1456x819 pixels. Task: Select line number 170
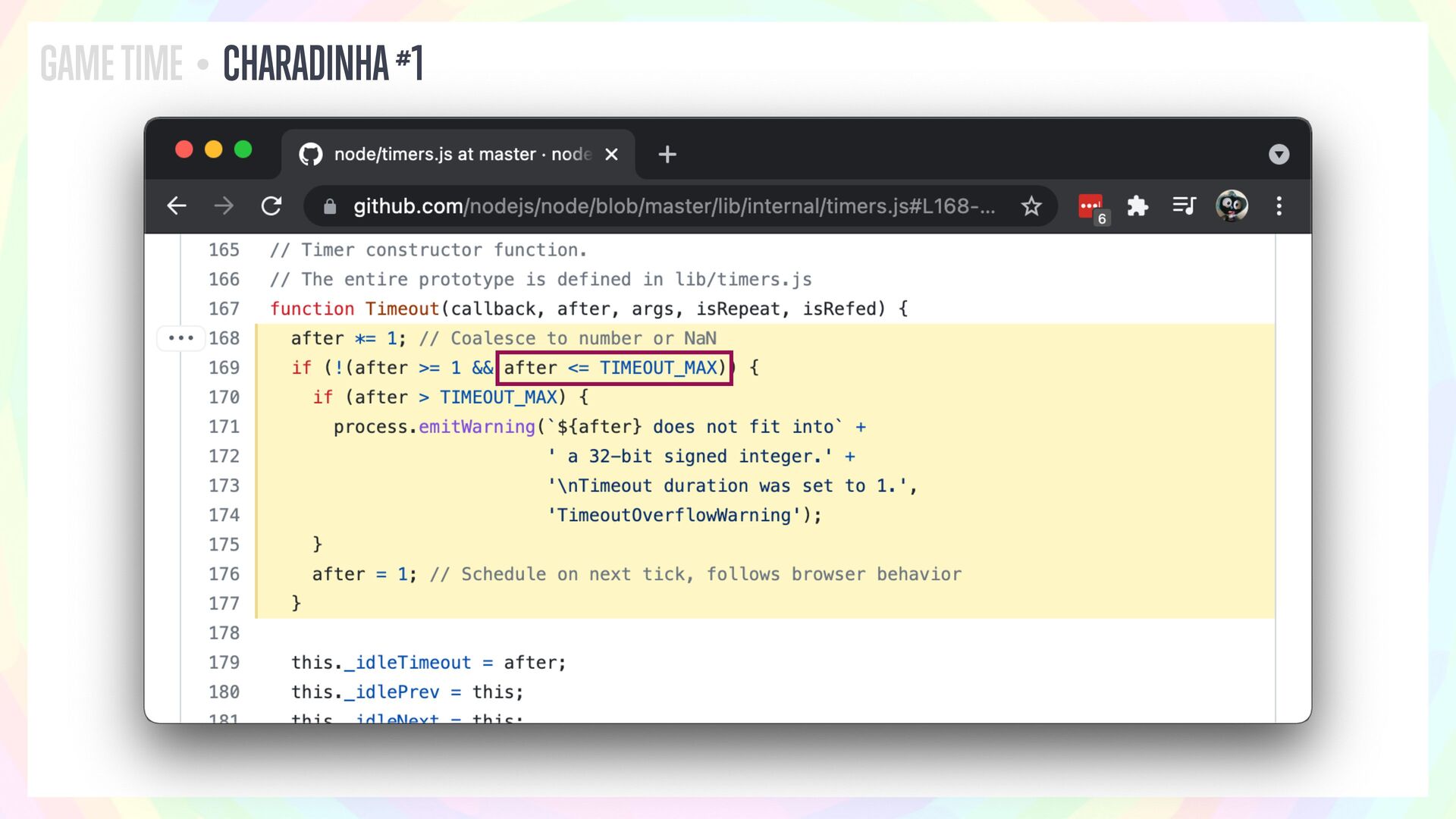[224, 397]
